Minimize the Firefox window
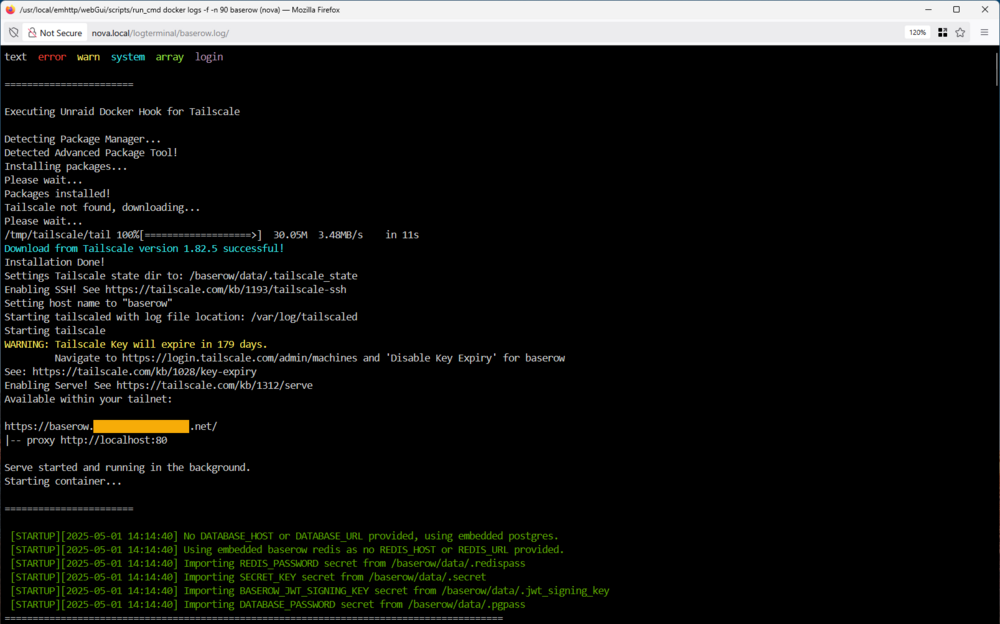1000x624 pixels. coord(929,10)
